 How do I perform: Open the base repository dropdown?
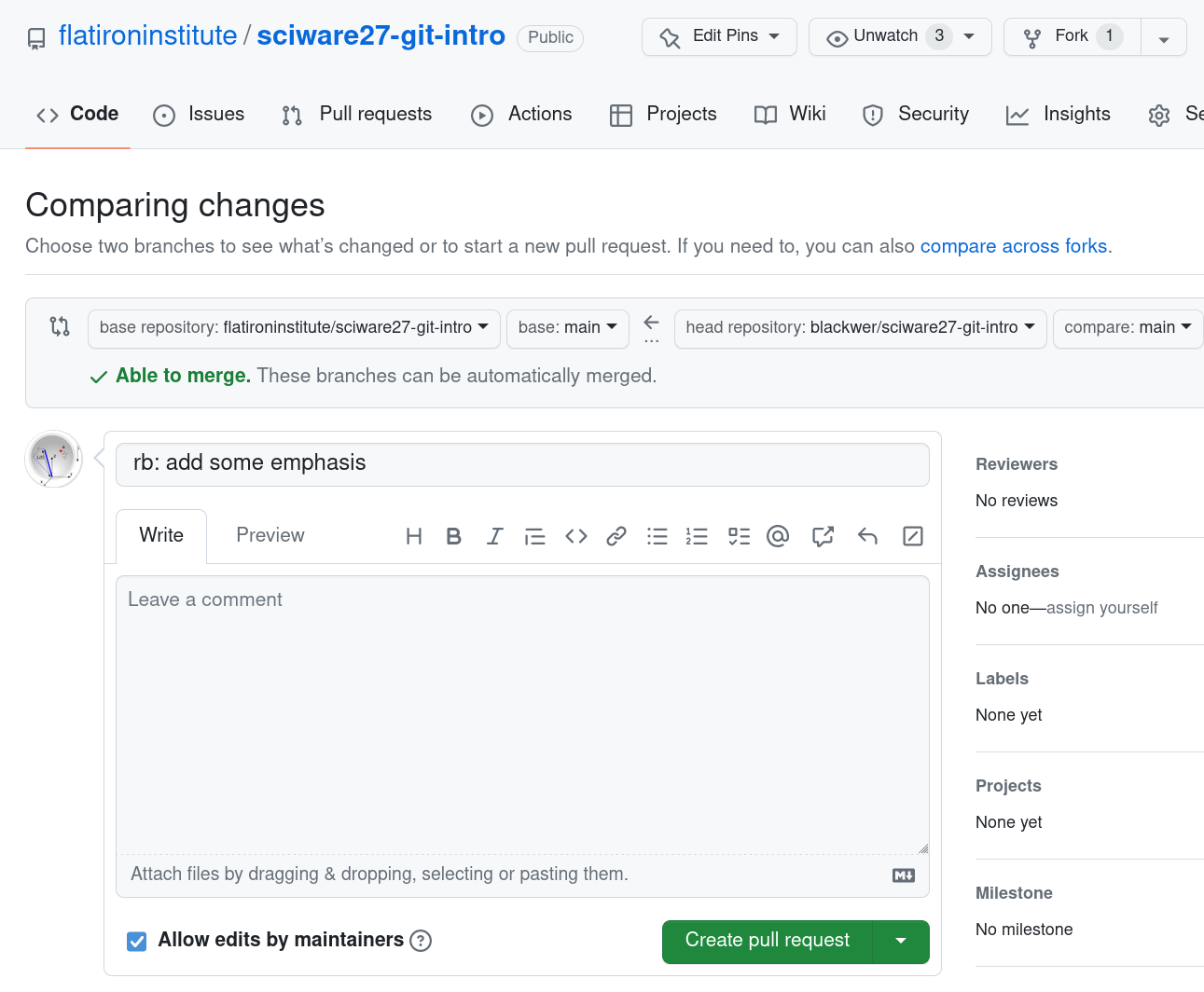click(x=294, y=328)
